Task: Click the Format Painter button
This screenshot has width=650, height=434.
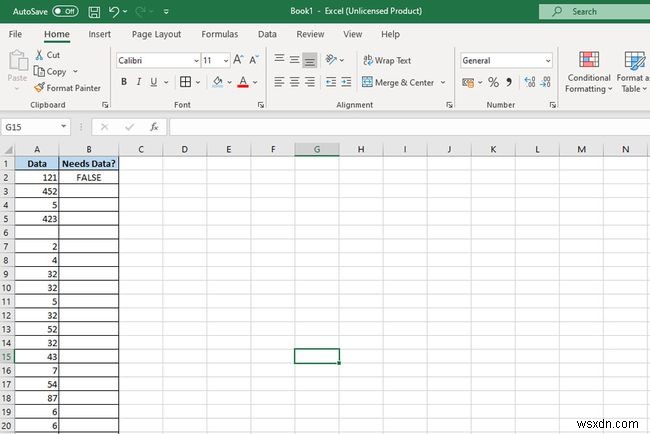Action: [67, 88]
